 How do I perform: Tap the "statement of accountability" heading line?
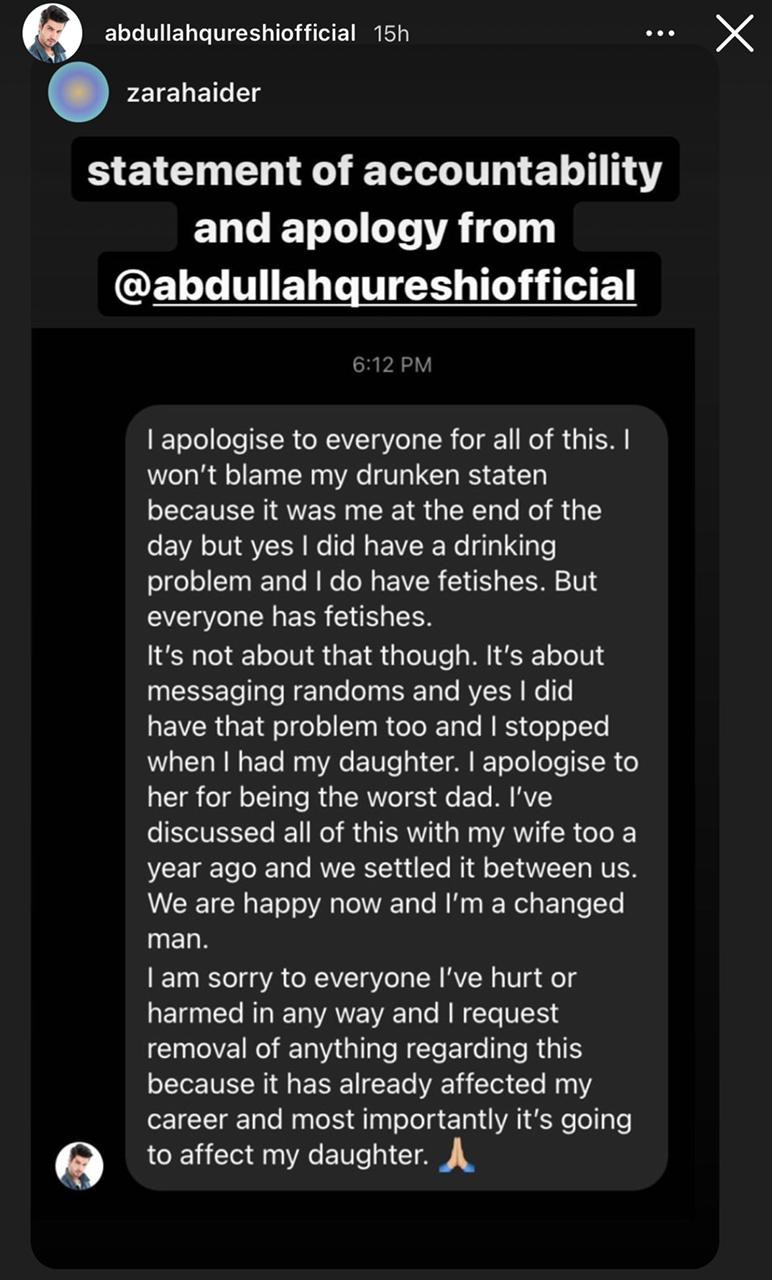tap(374, 171)
